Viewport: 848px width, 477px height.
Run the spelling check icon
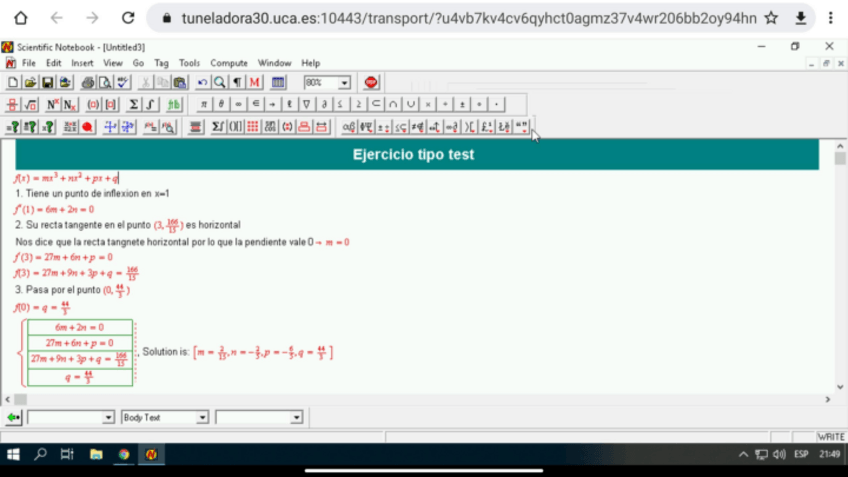pyautogui.click(x=123, y=82)
